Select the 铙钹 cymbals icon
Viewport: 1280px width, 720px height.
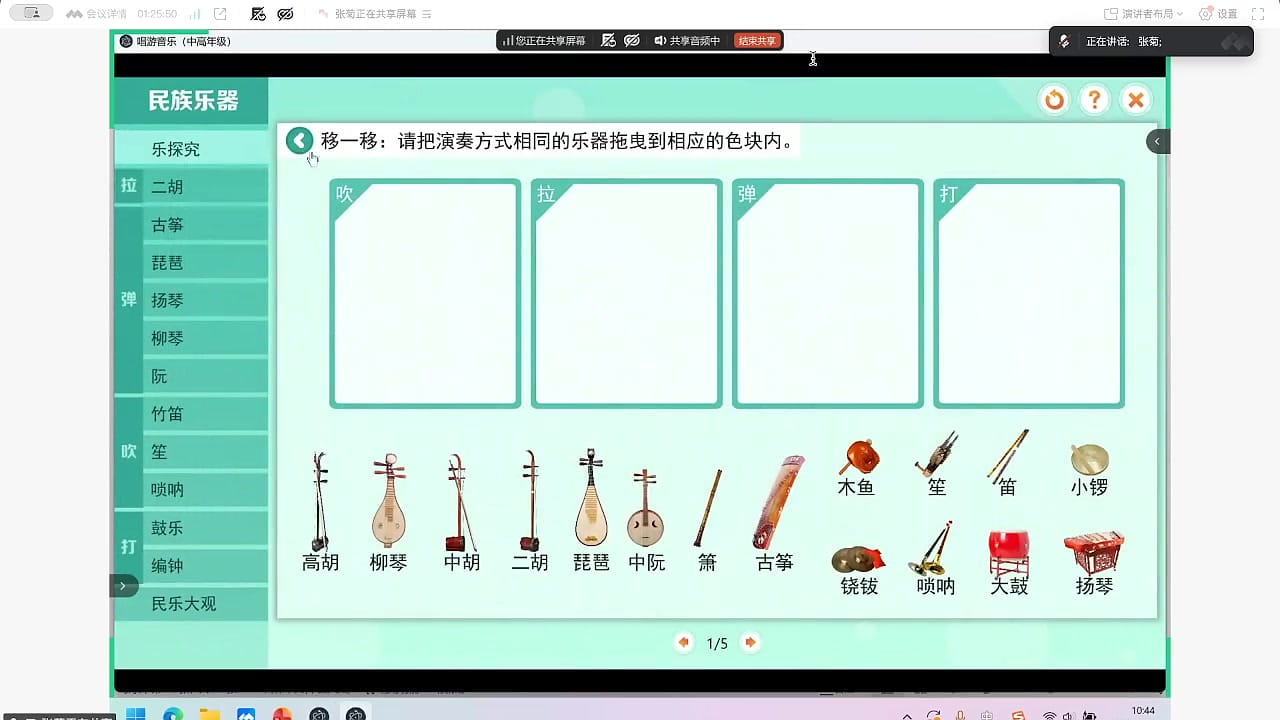tap(858, 559)
